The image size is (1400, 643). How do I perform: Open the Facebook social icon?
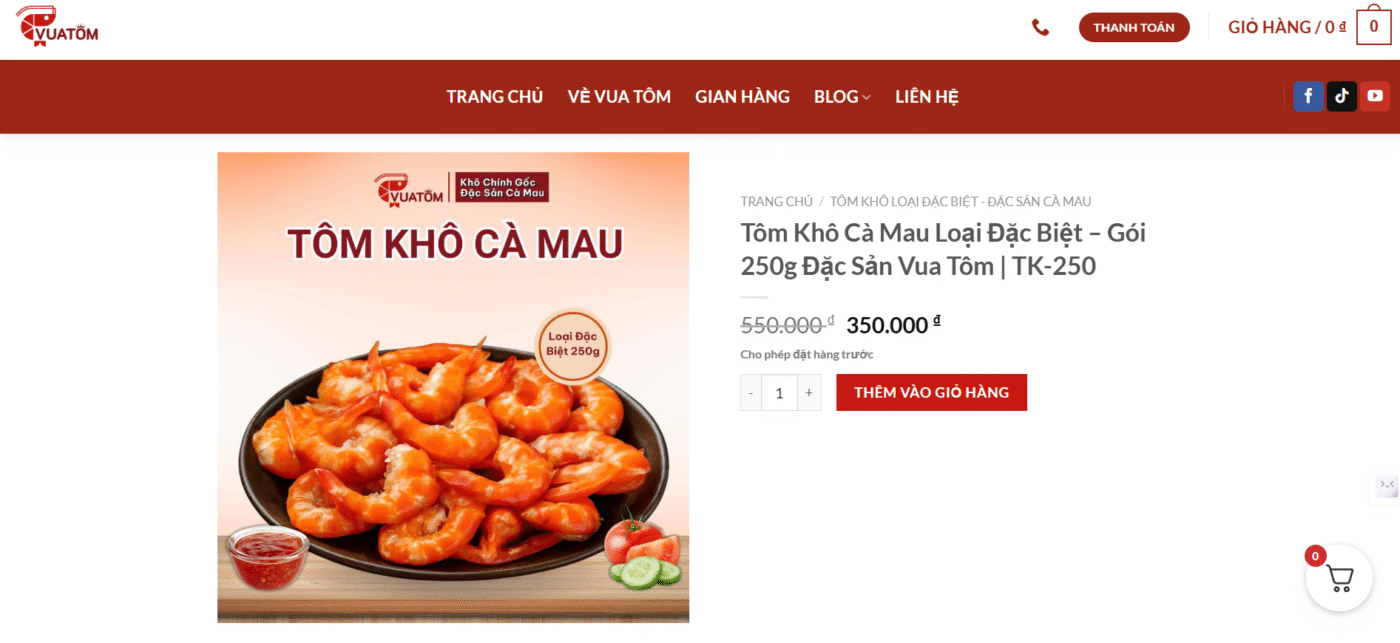[x=1308, y=96]
